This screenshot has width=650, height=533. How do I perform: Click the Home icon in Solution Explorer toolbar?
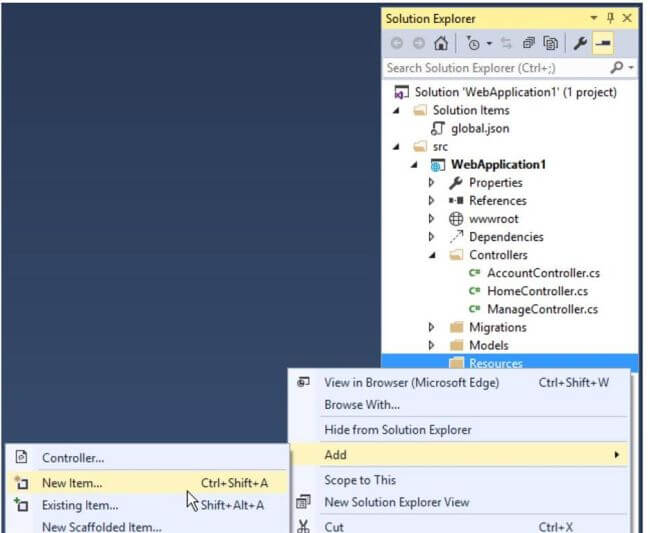point(441,43)
